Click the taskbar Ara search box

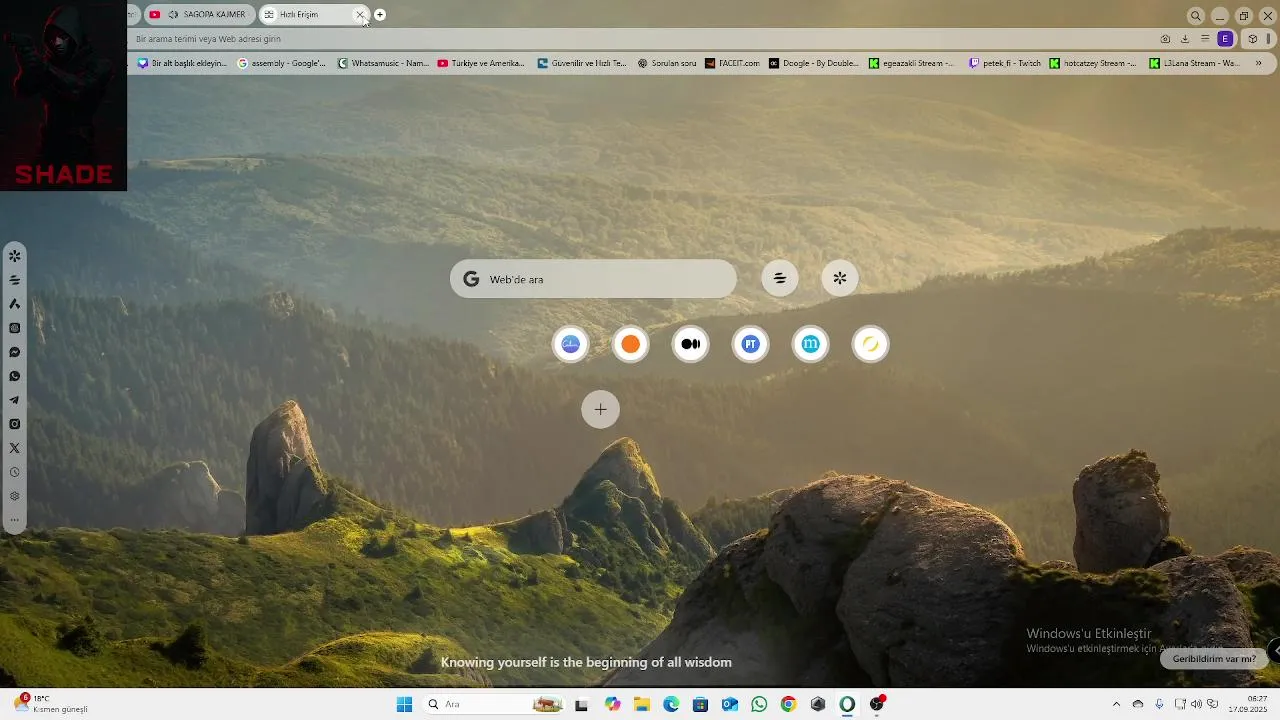494,704
